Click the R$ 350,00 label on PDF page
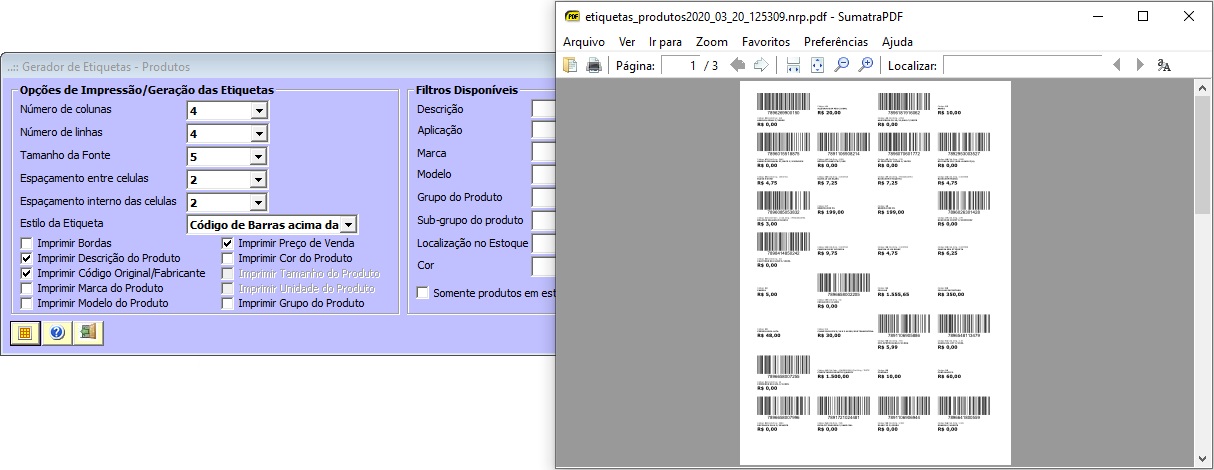 click(x=952, y=294)
